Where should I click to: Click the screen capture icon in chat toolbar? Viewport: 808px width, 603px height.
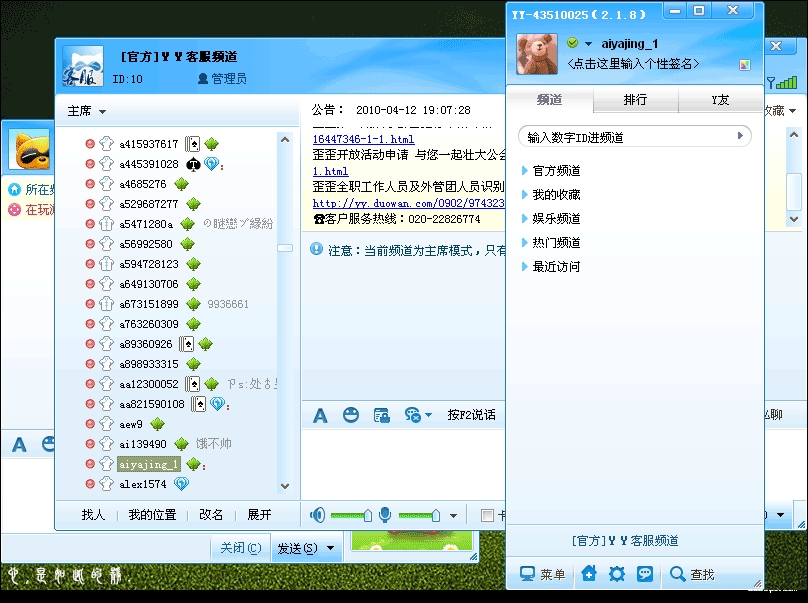(381, 414)
